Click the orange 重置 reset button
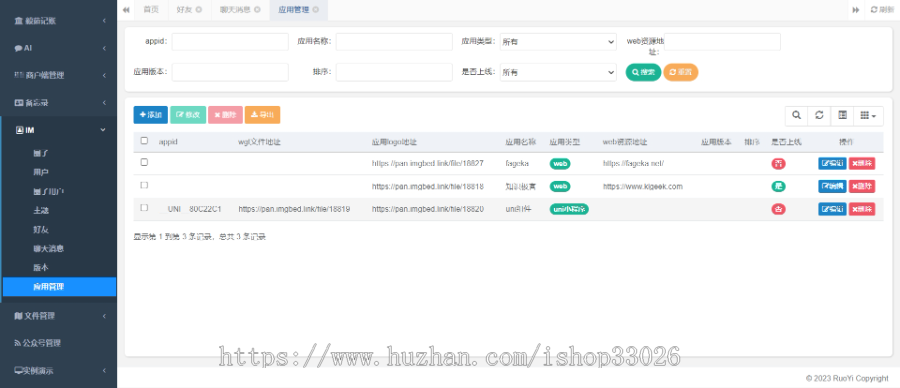Image resolution: width=900 pixels, height=388 pixels. (681, 72)
